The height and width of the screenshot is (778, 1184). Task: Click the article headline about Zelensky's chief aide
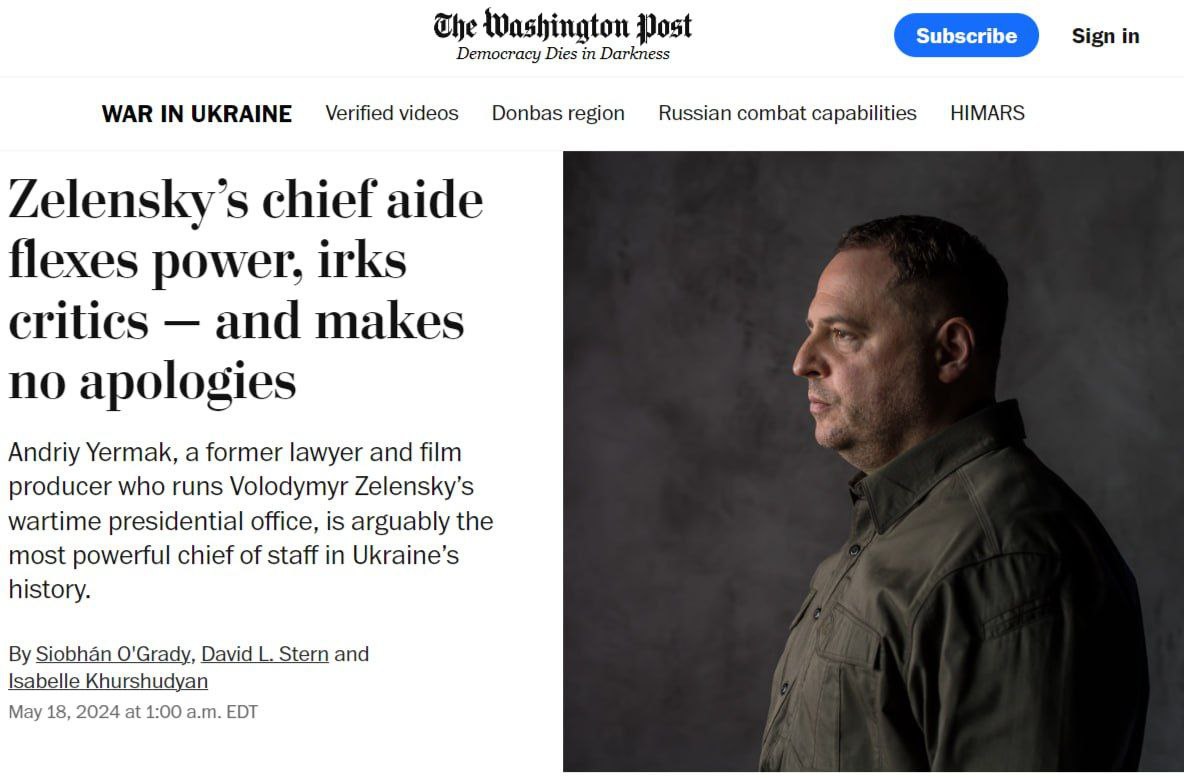[x=245, y=290]
